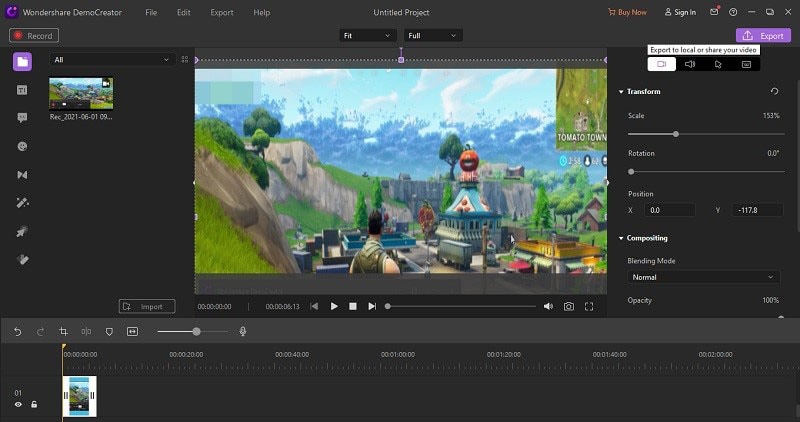Open the Stickers smiley panel
The image size is (800, 422).
(22, 146)
